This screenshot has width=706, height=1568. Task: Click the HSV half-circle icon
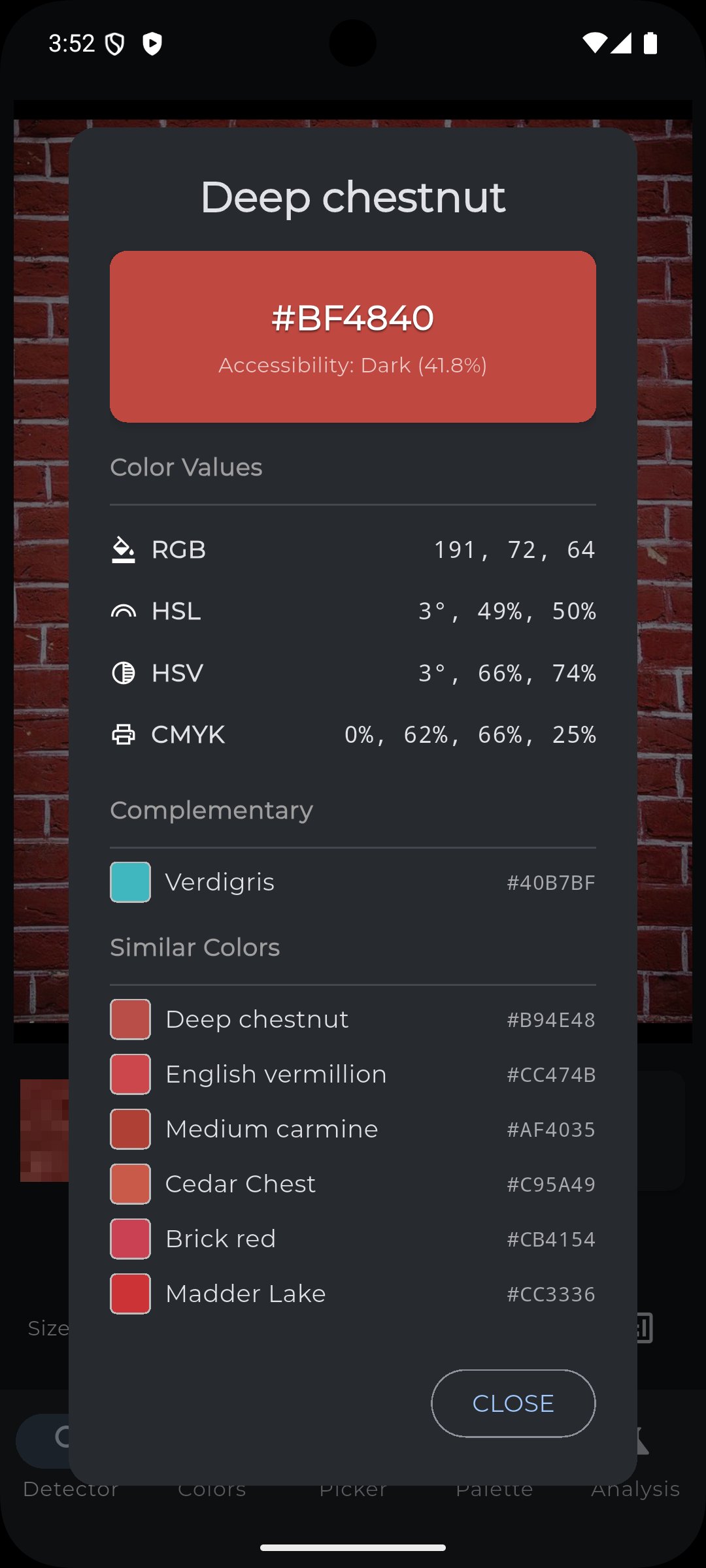pos(123,673)
